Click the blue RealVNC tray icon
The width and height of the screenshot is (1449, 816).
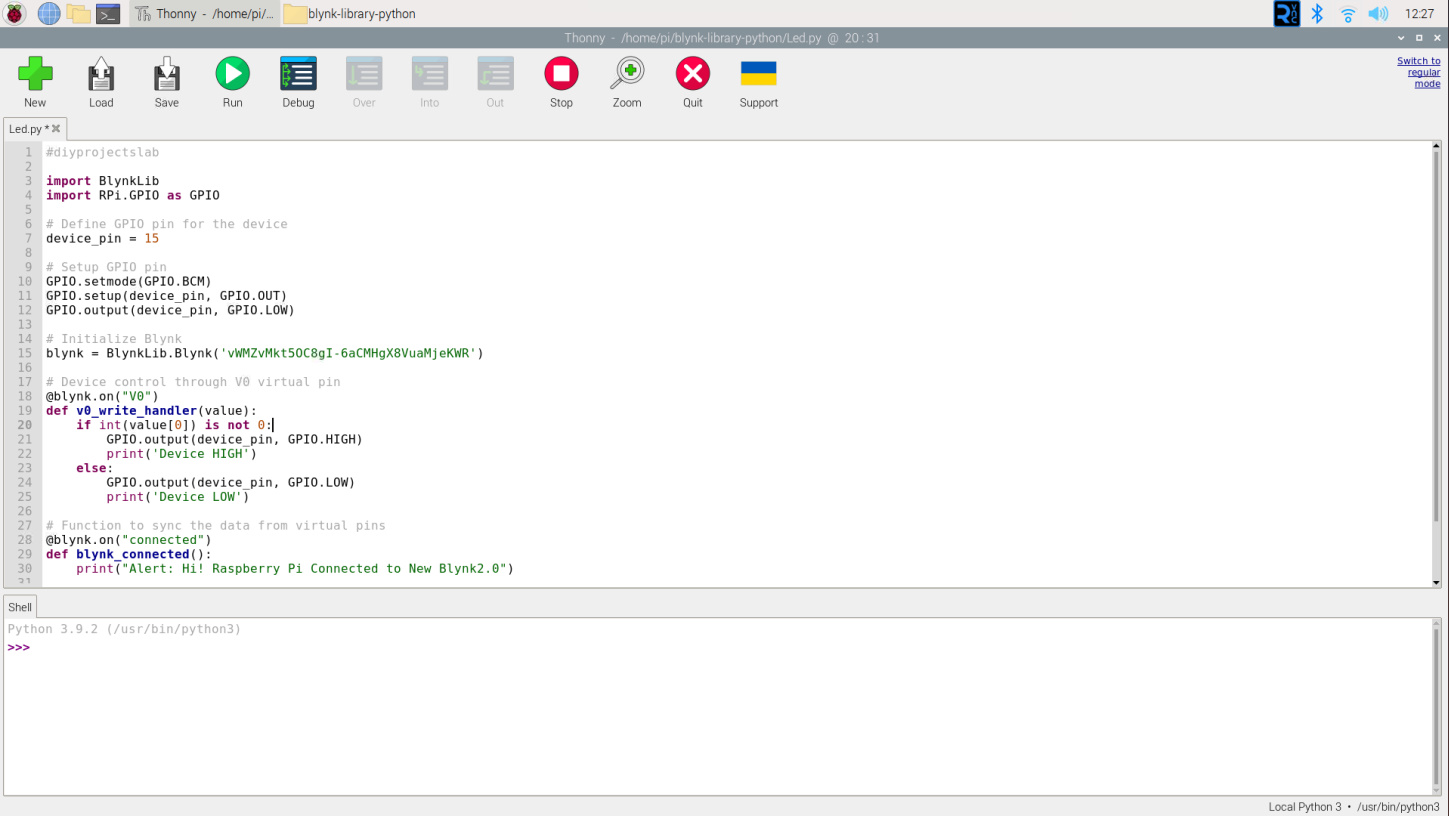pos(1287,13)
